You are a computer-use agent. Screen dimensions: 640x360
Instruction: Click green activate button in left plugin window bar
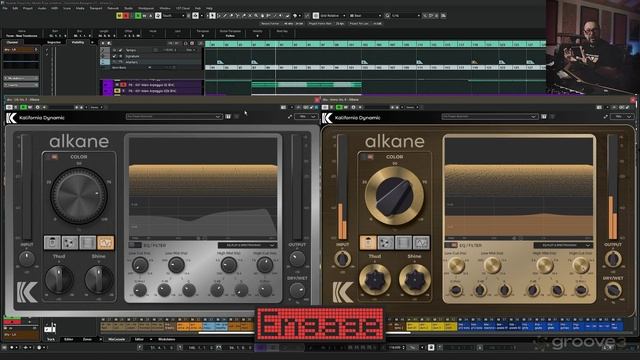coord(23,107)
